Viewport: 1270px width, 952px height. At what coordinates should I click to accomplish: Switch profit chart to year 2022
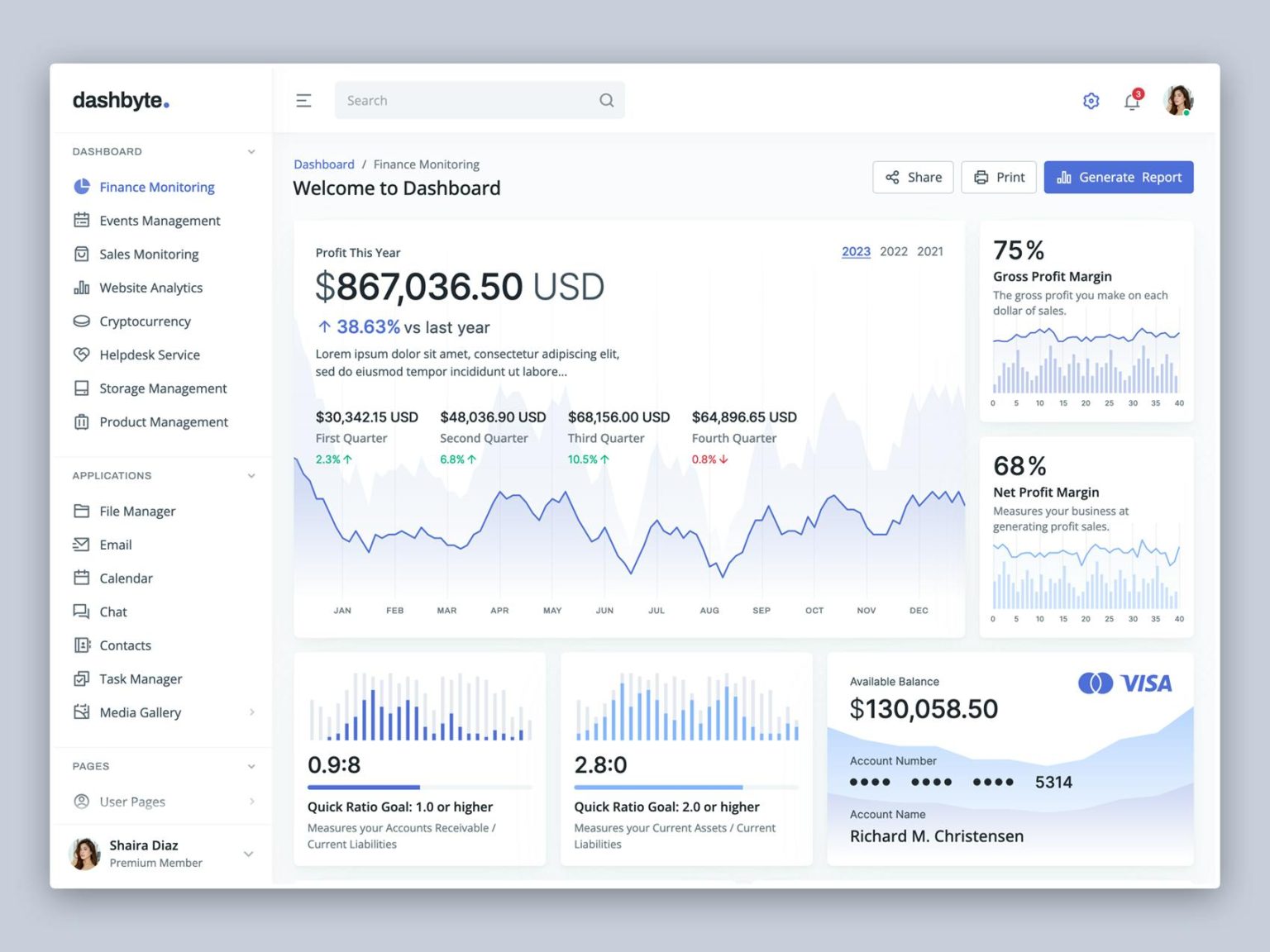(x=893, y=251)
